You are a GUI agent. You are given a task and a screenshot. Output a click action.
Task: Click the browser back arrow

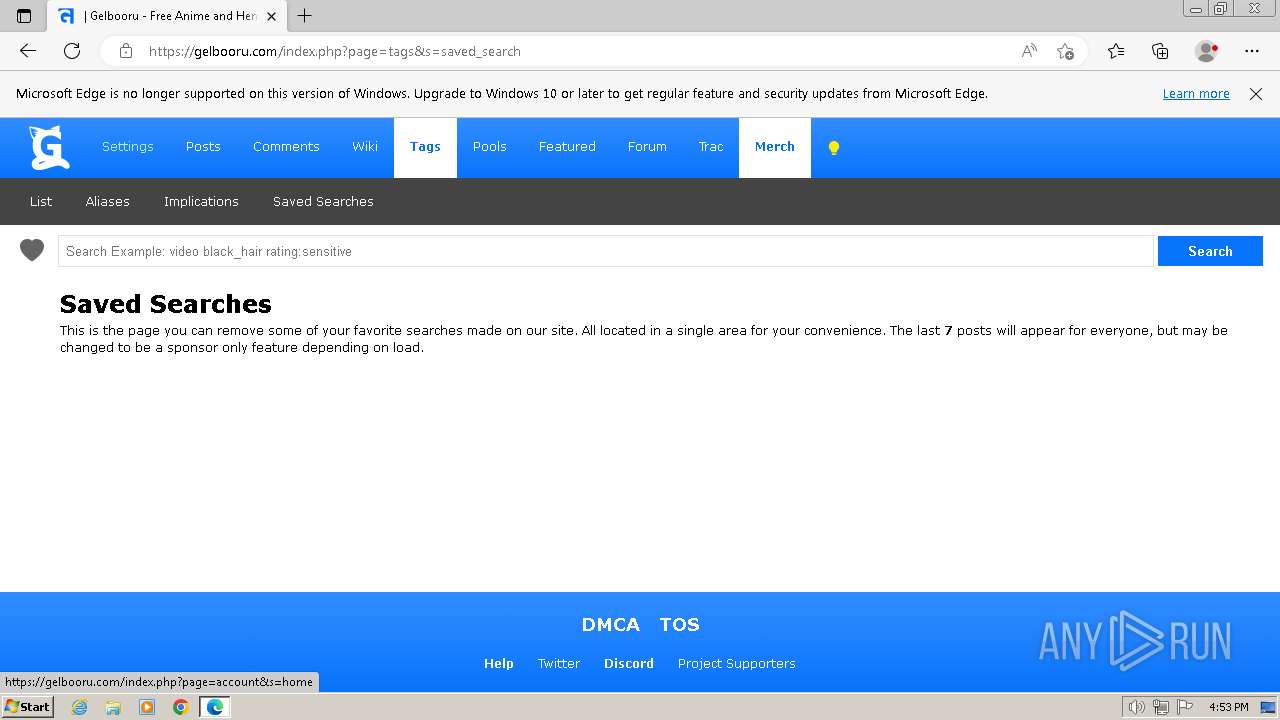click(28, 51)
